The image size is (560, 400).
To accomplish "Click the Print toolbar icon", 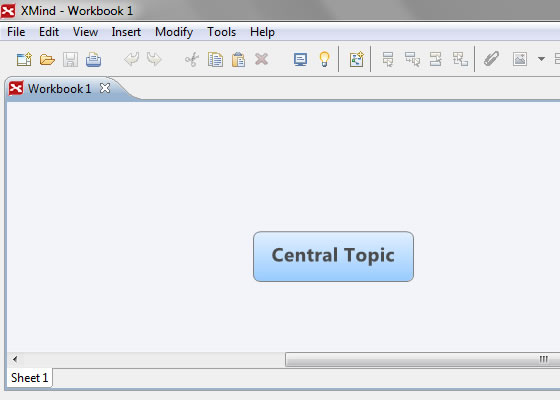I will coord(94,59).
